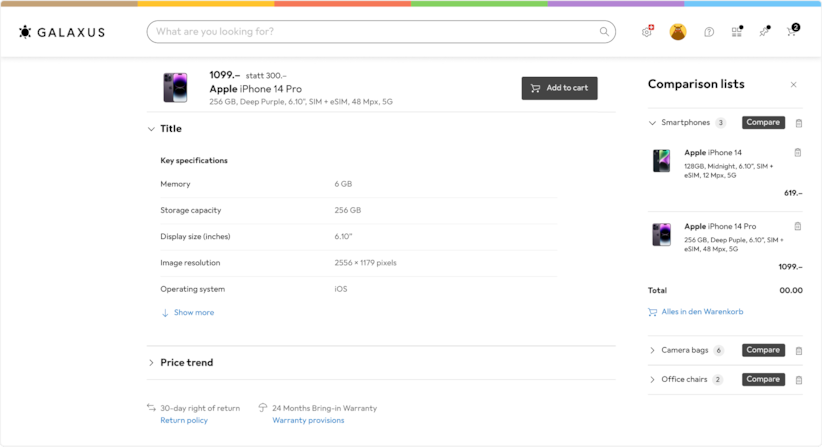
Task: Delete the Camera bags comparison list
Action: click(799, 351)
